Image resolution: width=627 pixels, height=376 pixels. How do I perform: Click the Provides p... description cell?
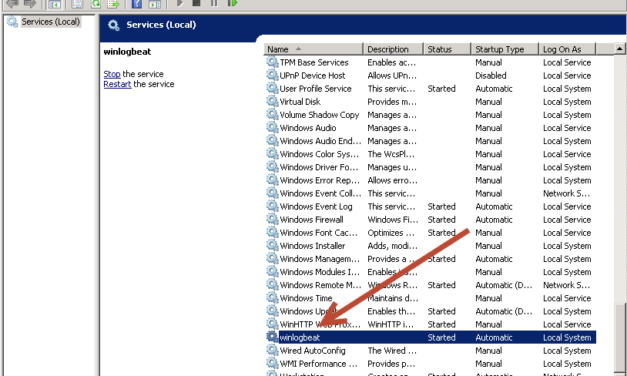tap(391, 364)
